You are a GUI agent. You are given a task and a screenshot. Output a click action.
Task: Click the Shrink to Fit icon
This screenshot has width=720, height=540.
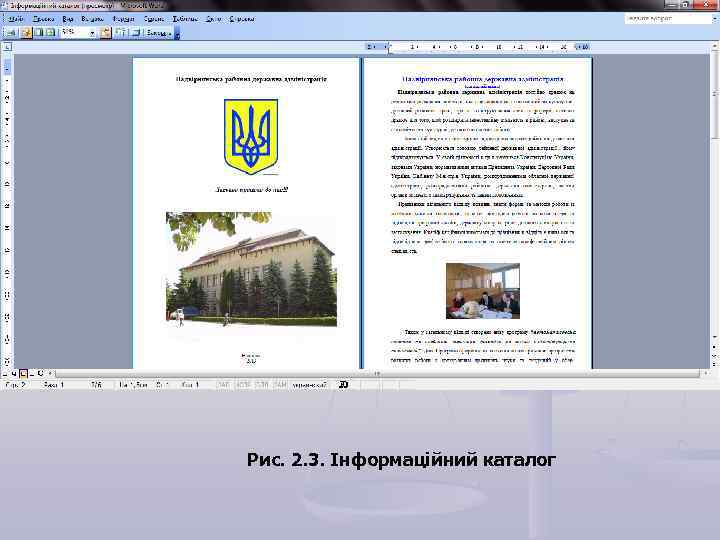(121, 33)
